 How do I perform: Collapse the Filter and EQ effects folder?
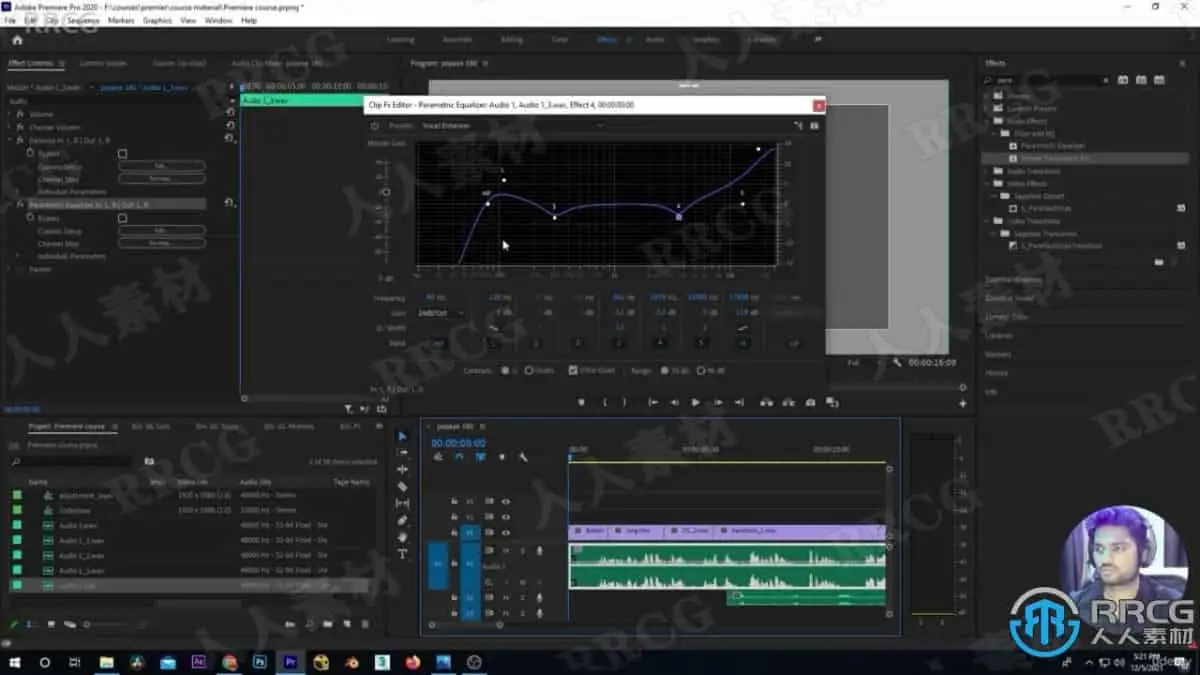coord(996,133)
